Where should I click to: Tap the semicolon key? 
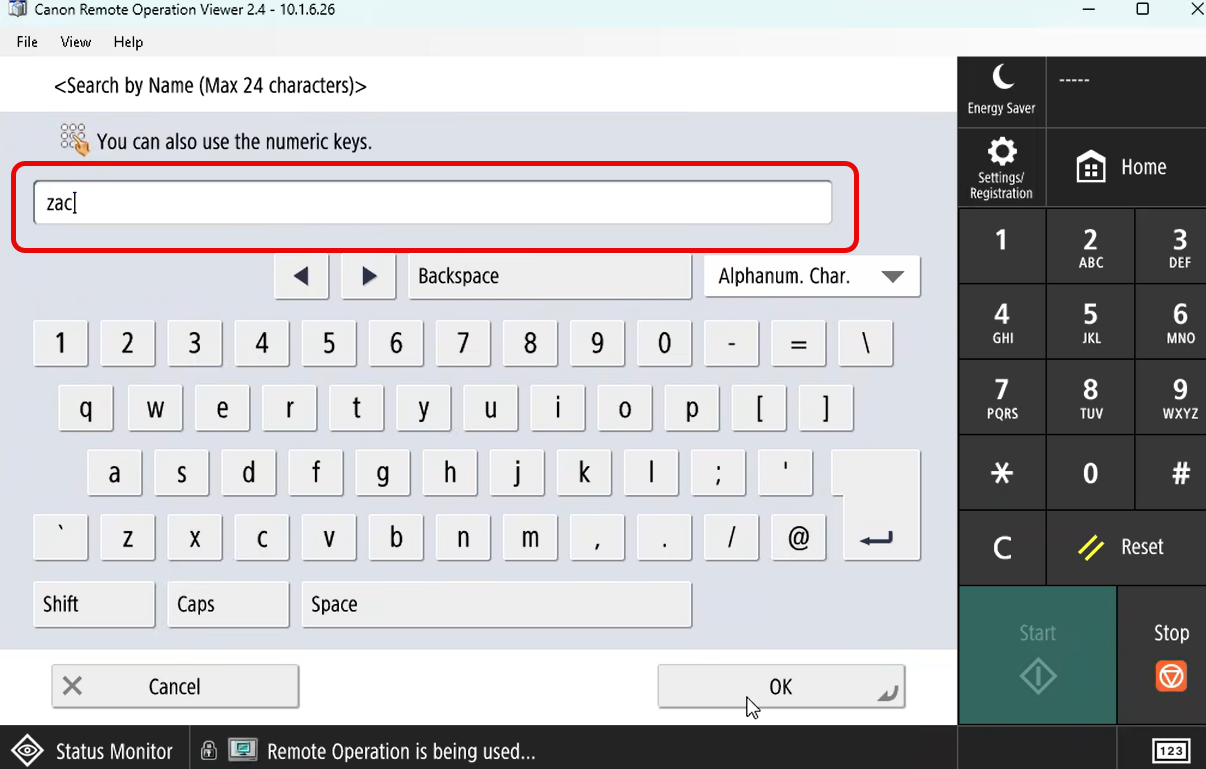click(x=718, y=472)
